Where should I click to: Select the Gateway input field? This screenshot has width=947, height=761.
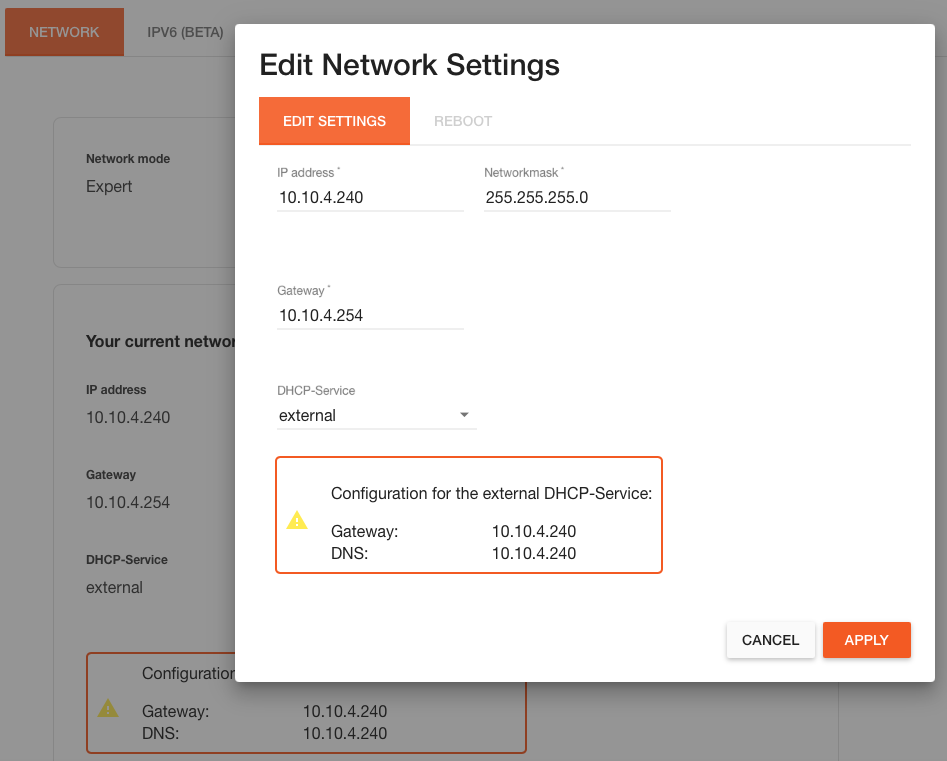point(370,315)
